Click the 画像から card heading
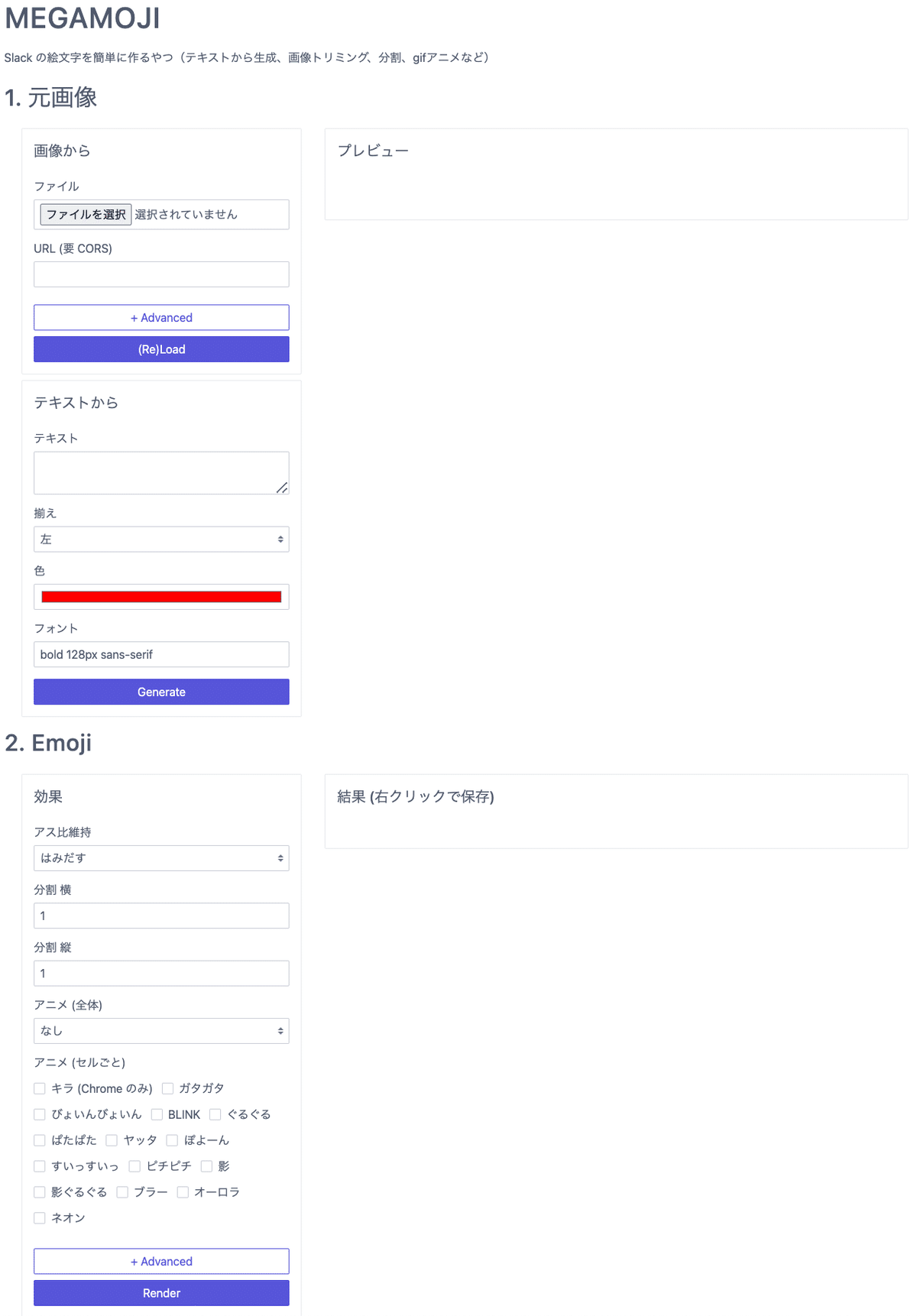Image resolution: width=917 pixels, height=1316 pixels. point(62,151)
